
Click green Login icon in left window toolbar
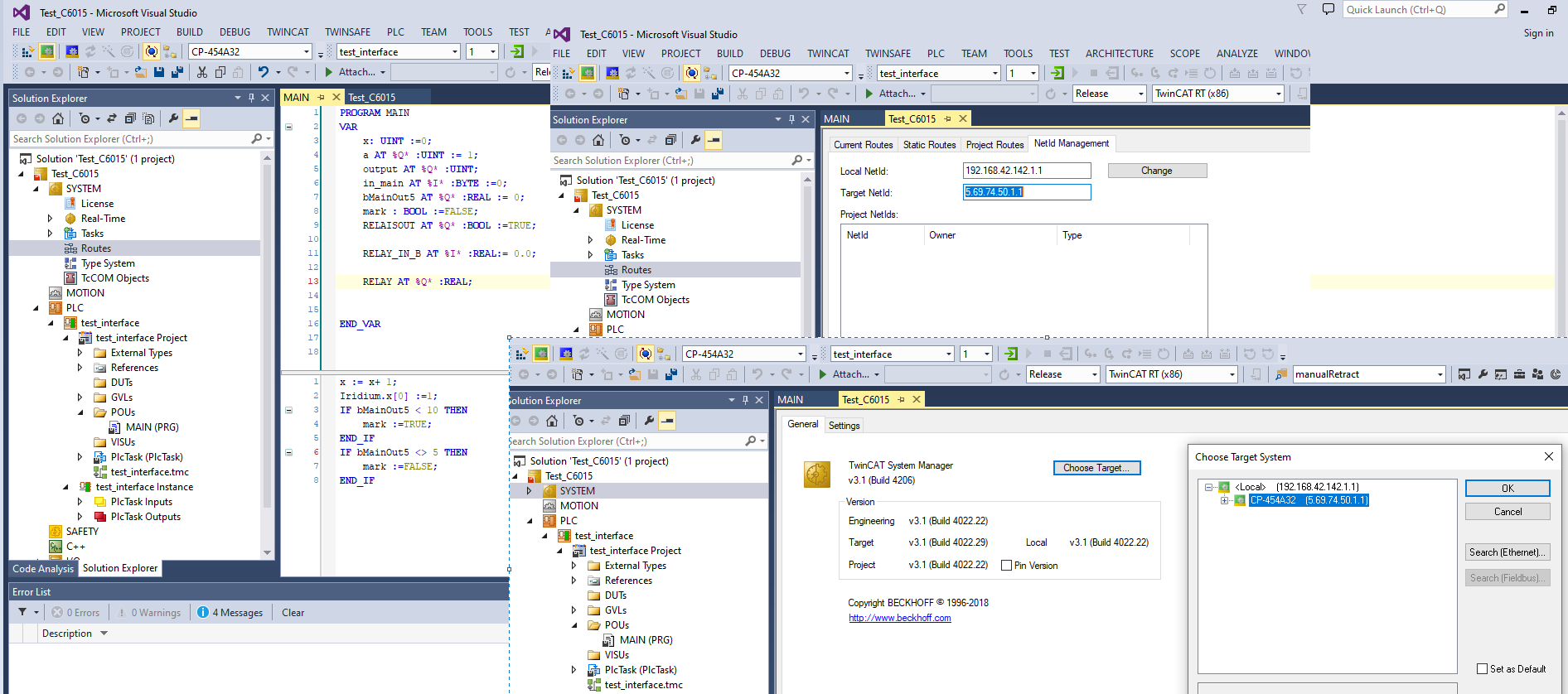click(517, 51)
